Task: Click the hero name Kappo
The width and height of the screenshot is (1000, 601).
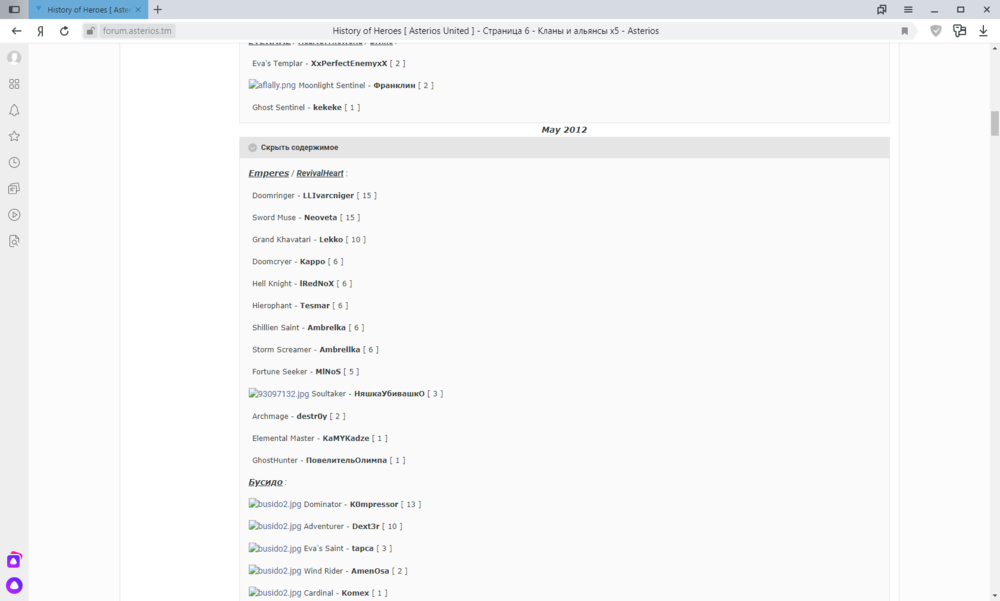Action: [x=312, y=262]
